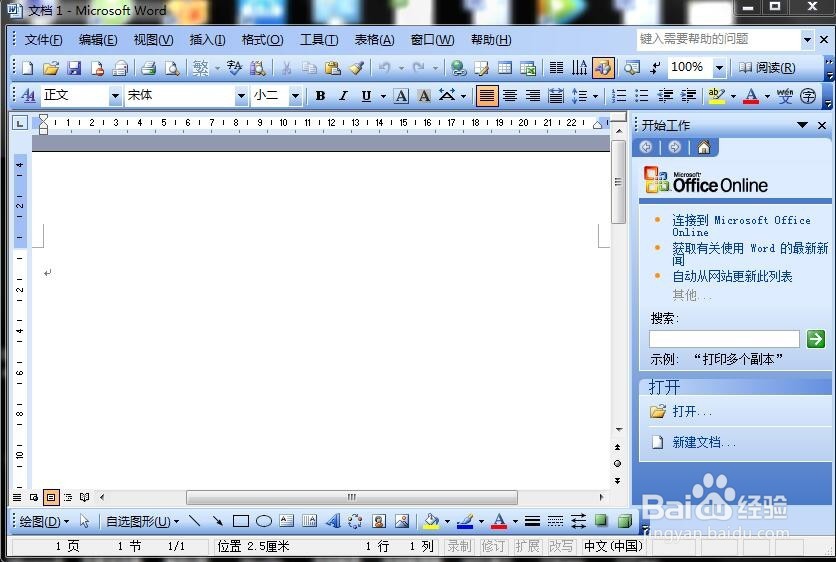Open the zoom 100% dropdown

[x=719, y=68]
